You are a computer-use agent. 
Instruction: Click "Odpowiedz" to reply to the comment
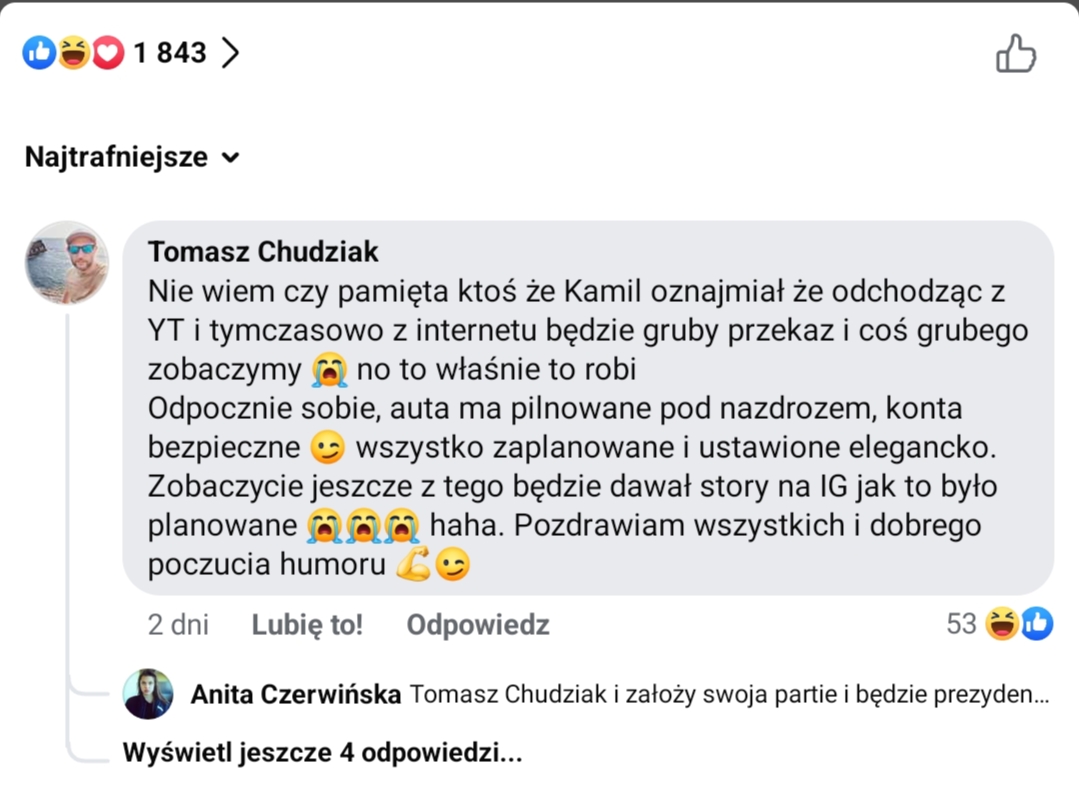[x=478, y=625]
